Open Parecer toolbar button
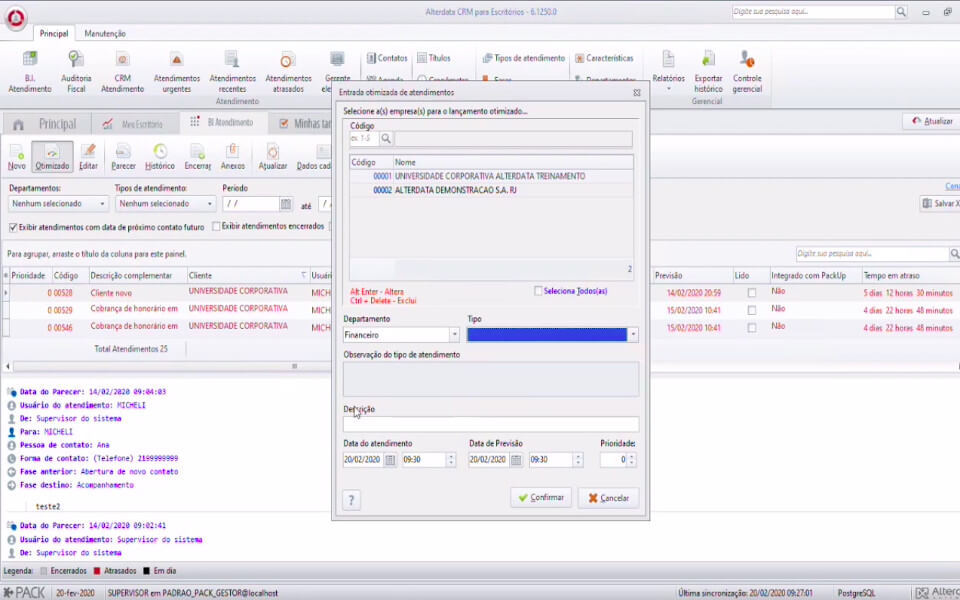The height and width of the screenshot is (600, 960). [x=123, y=157]
